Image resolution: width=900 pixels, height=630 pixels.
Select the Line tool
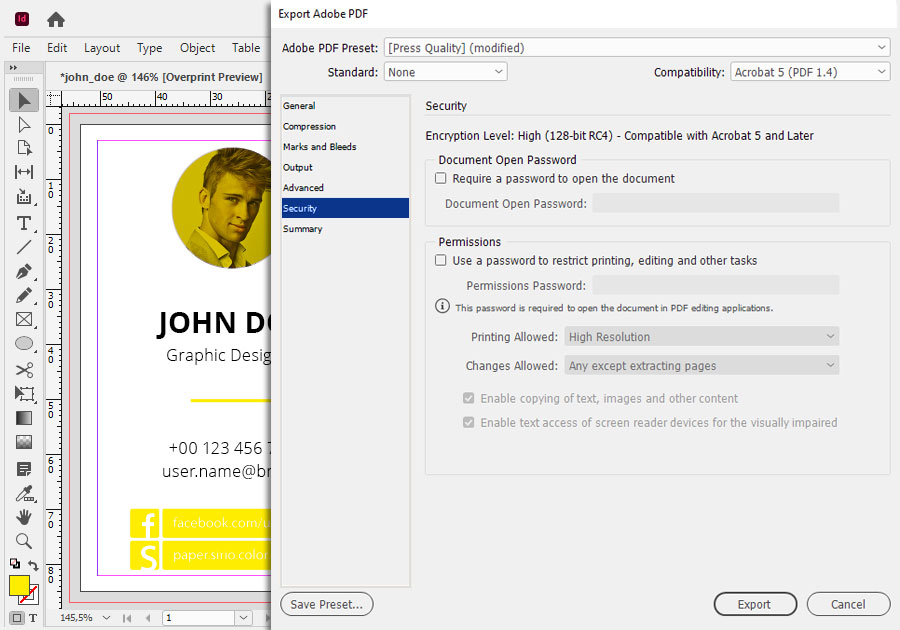[x=24, y=247]
